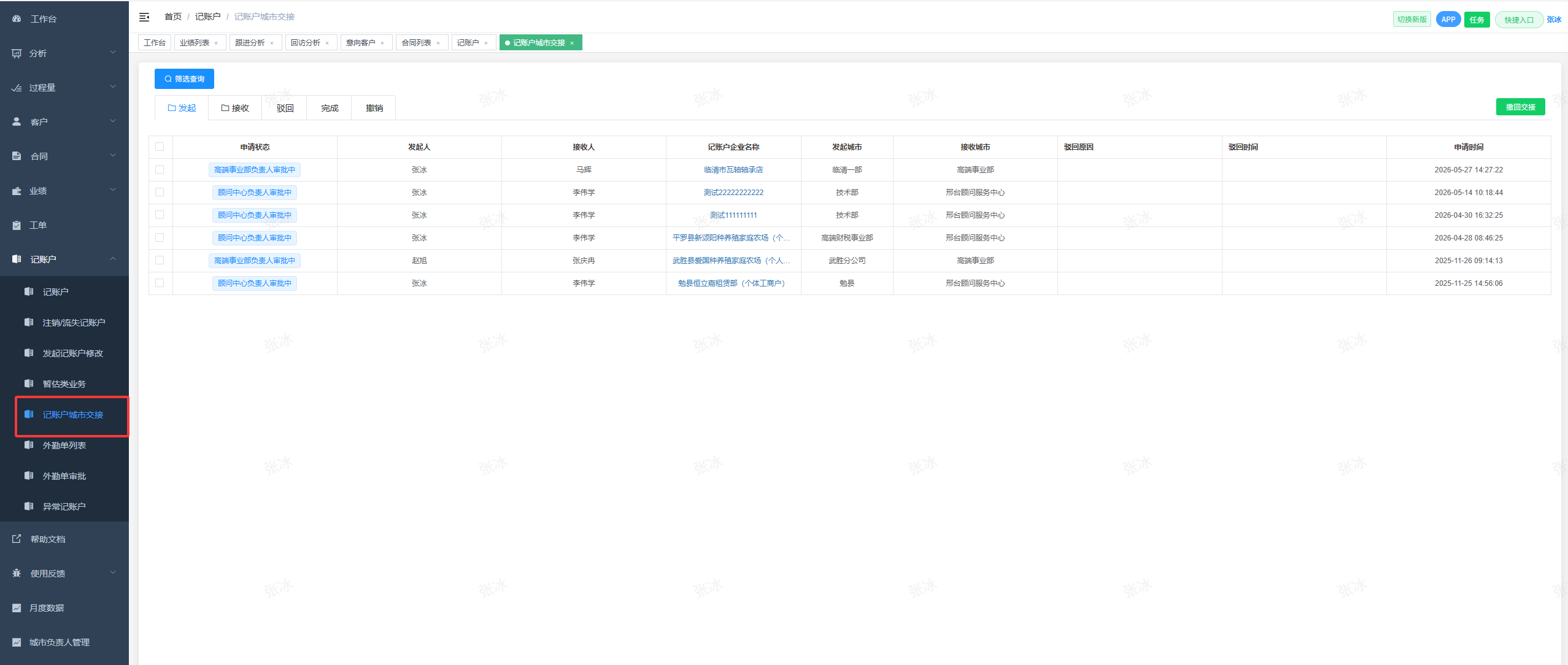Switch to the 撤销 tab

pyautogui.click(x=374, y=108)
